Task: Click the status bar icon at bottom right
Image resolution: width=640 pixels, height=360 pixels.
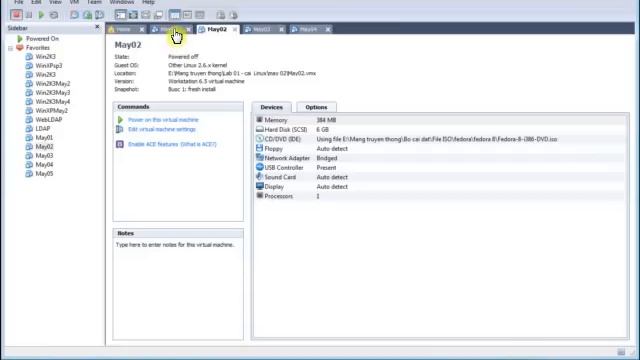Action: [x=621, y=352]
